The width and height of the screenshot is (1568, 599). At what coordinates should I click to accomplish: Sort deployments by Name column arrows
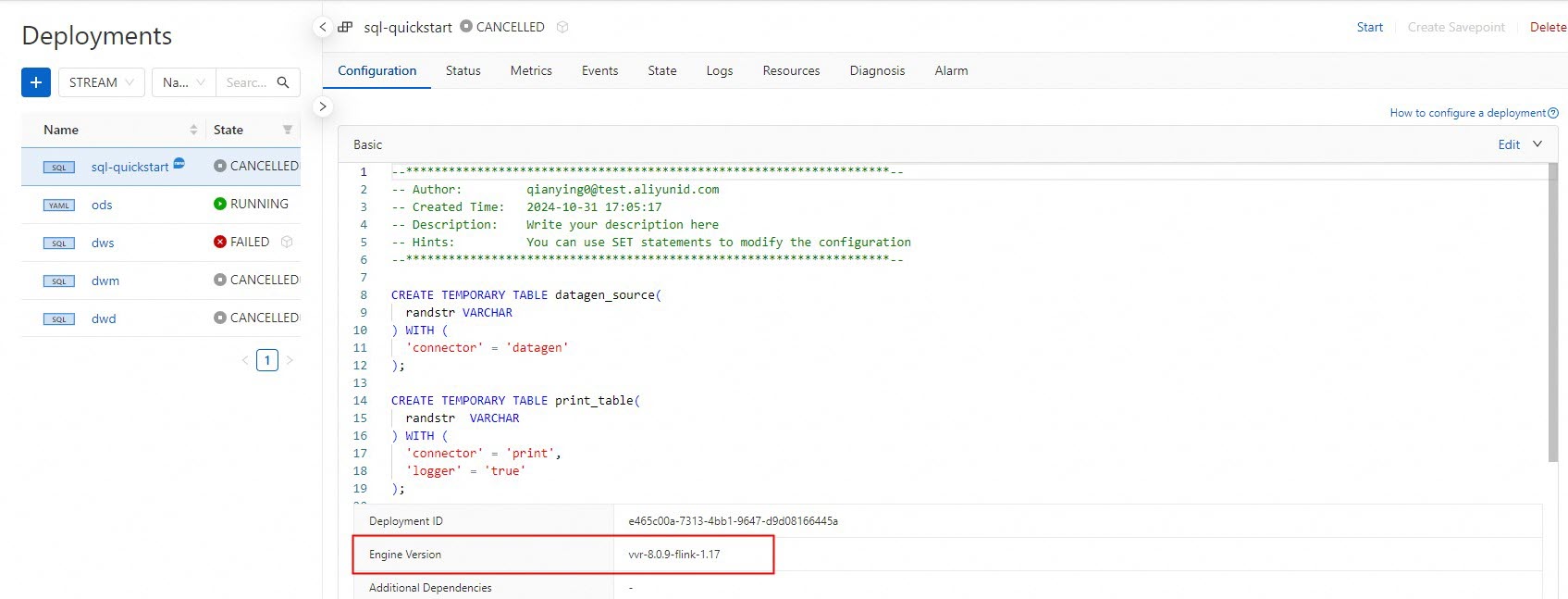point(193,130)
